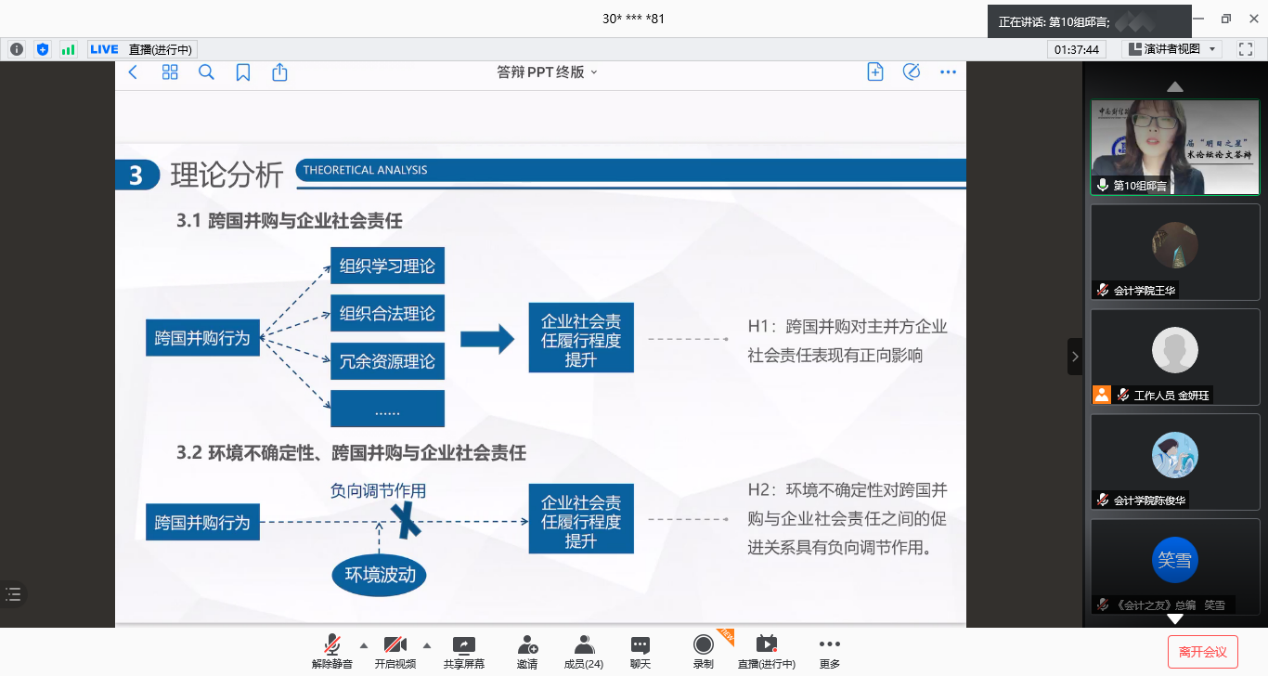Open the 更多 more options menu
The height and width of the screenshot is (676, 1268).
click(829, 646)
